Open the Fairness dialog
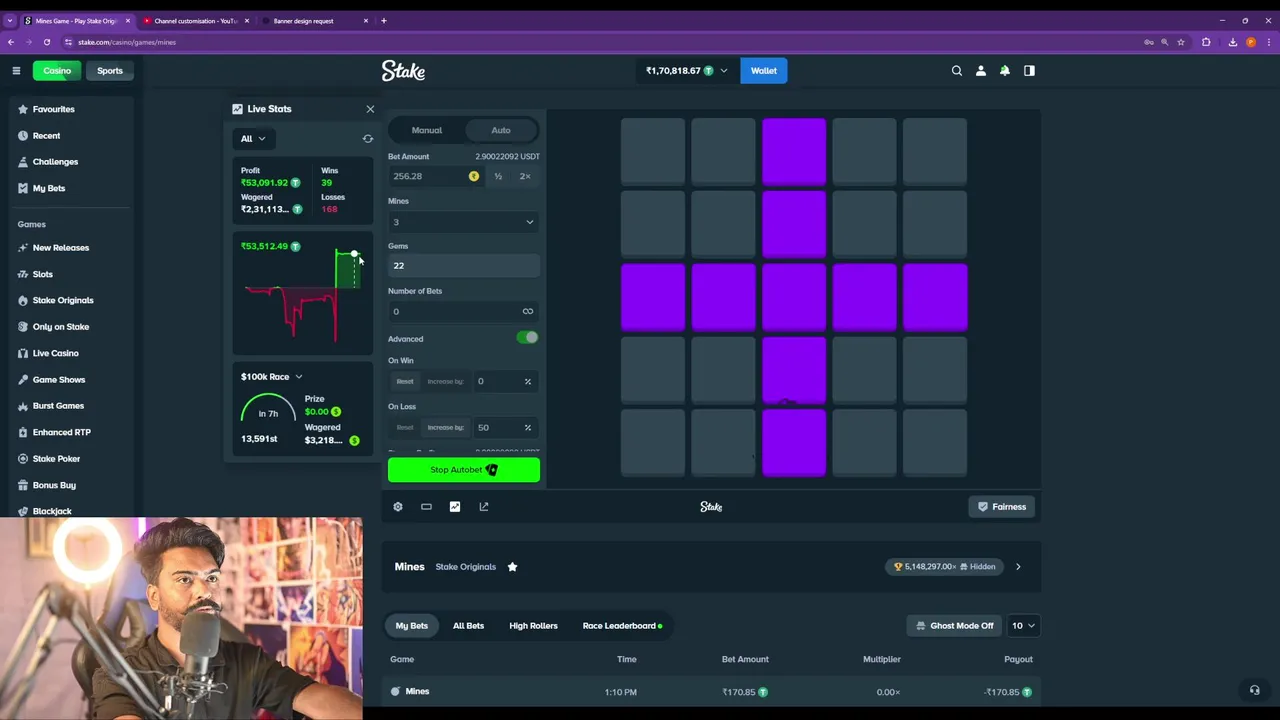1280x720 pixels. (1002, 507)
